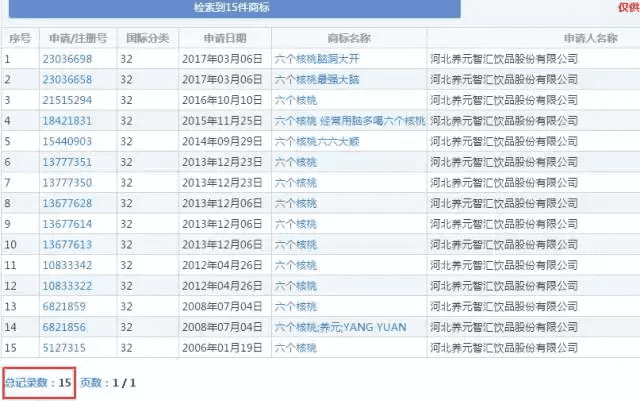The height and width of the screenshot is (404, 640).
Task: Click the 商标名称 column header
Action: click(x=349, y=38)
